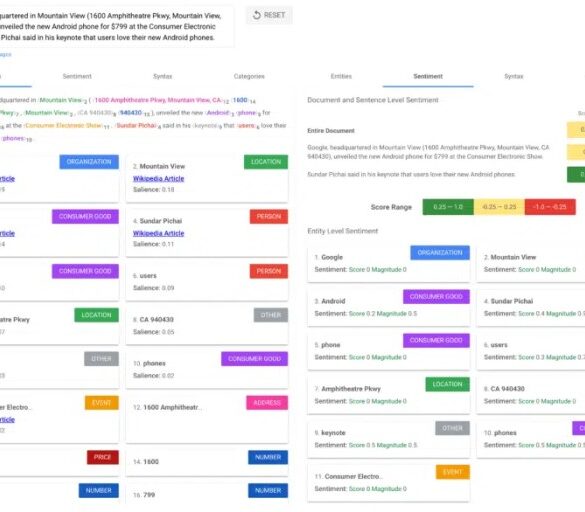Click the 'Entire Document' row label
The width and height of the screenshot is (585, 512).
(331, 131)
